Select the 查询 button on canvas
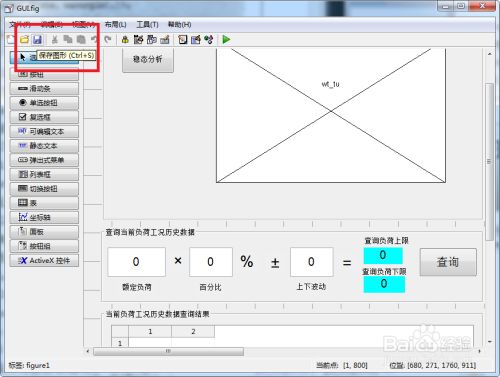 tap(448, 262)
